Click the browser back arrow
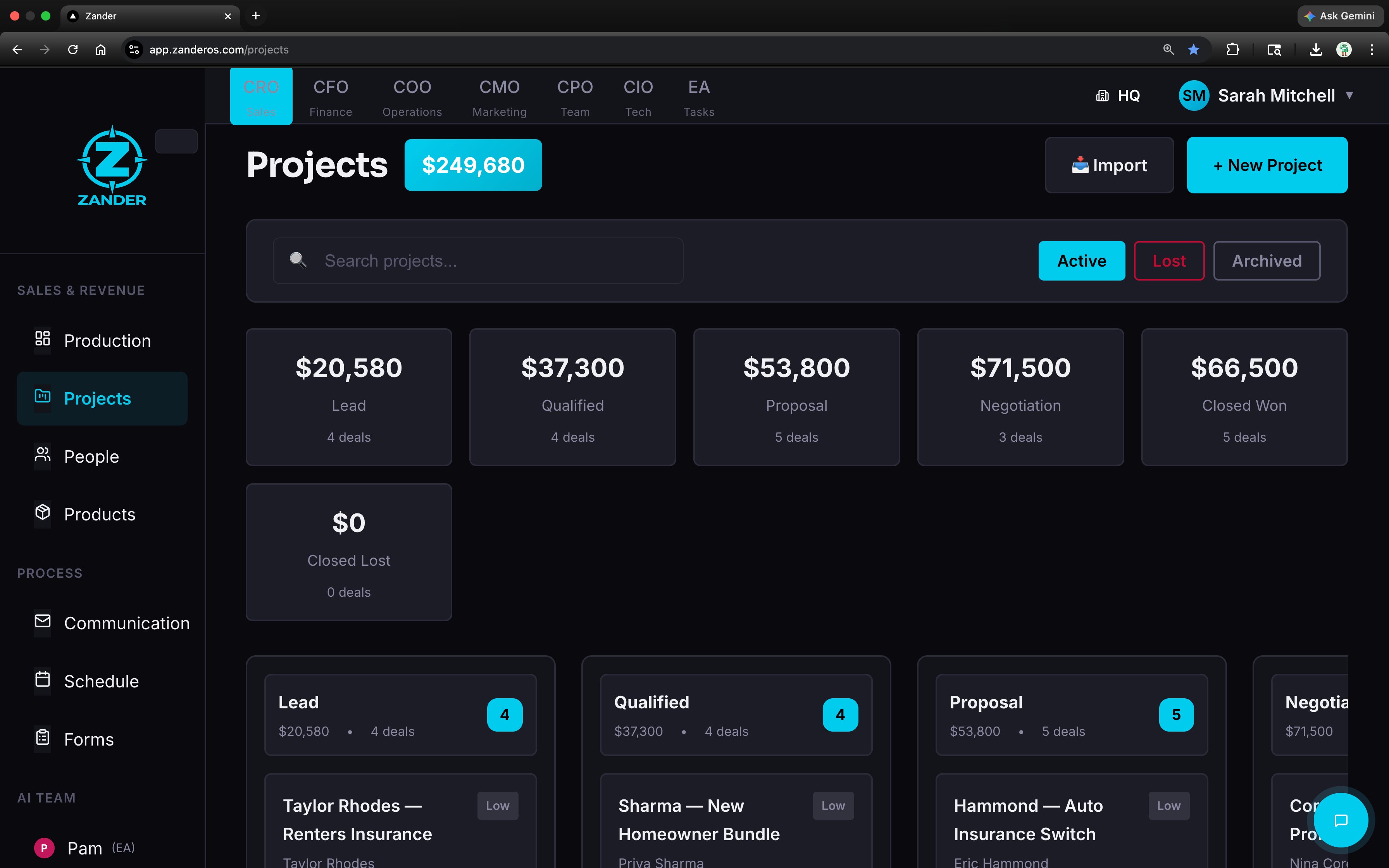The image size is (1389, 868). click(x=17, y=49)
